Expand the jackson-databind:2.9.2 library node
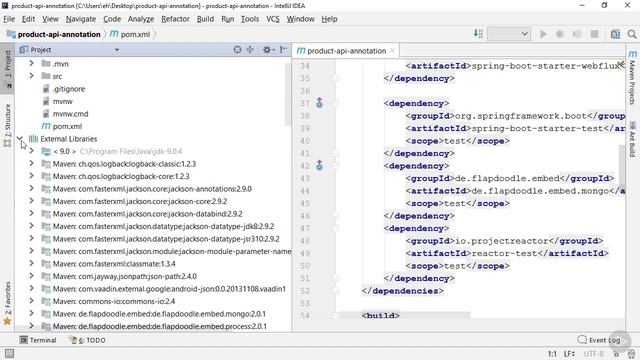 tap(31, 213)
